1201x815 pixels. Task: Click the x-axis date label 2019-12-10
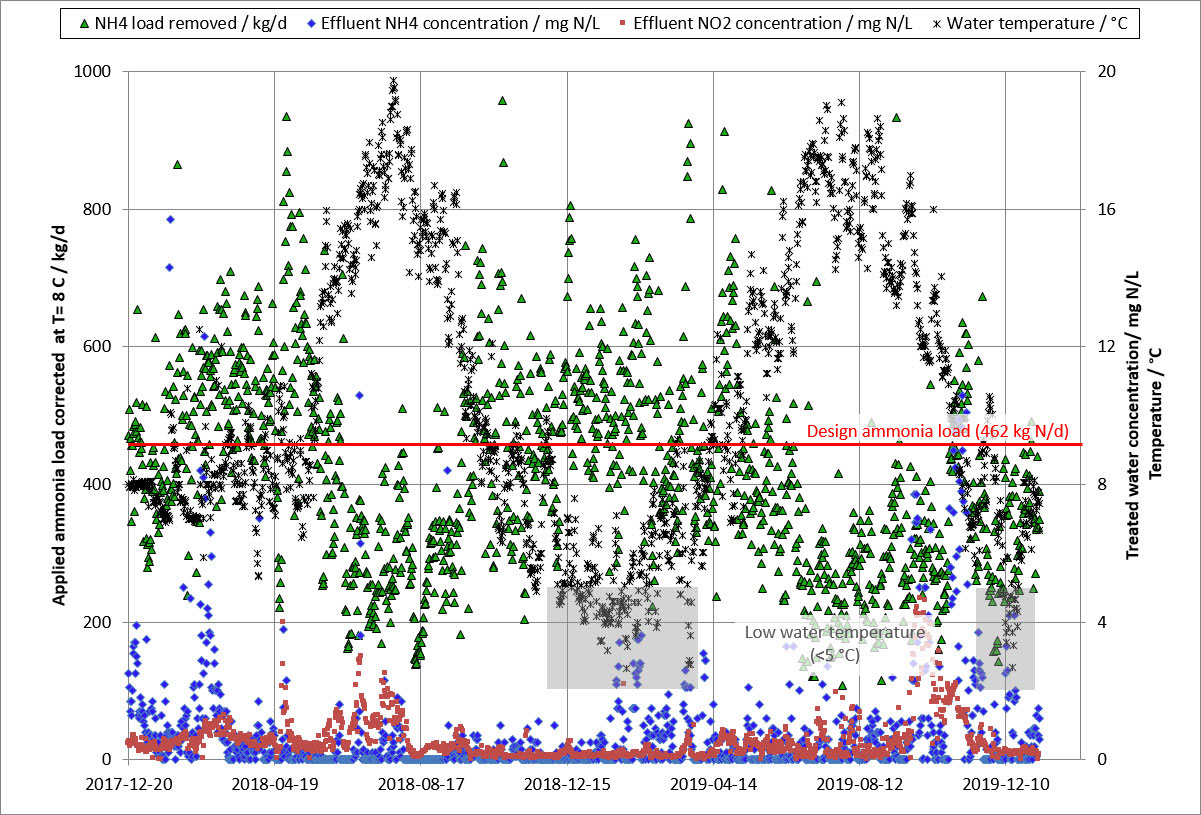tap(1006, 784)
